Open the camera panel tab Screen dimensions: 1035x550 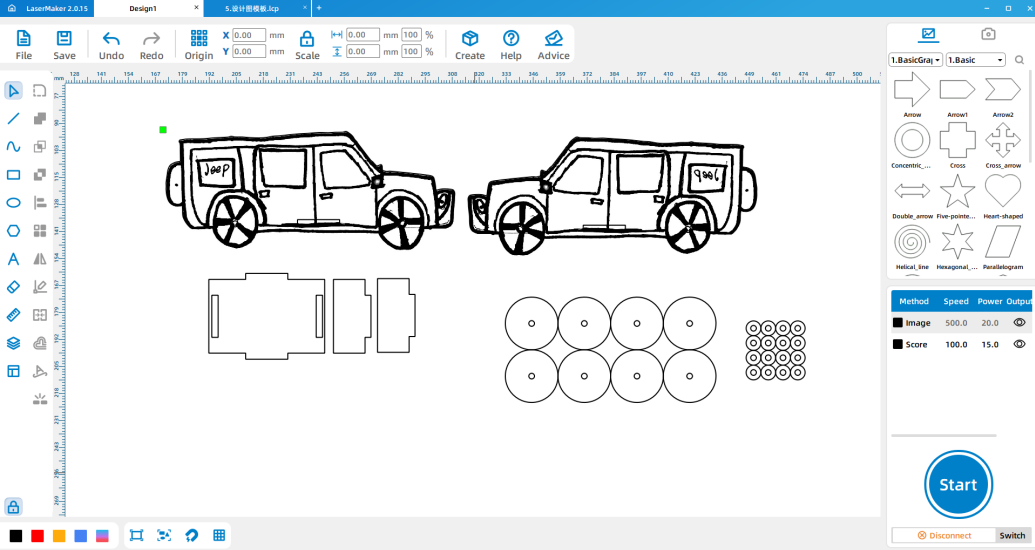(987, 34)
